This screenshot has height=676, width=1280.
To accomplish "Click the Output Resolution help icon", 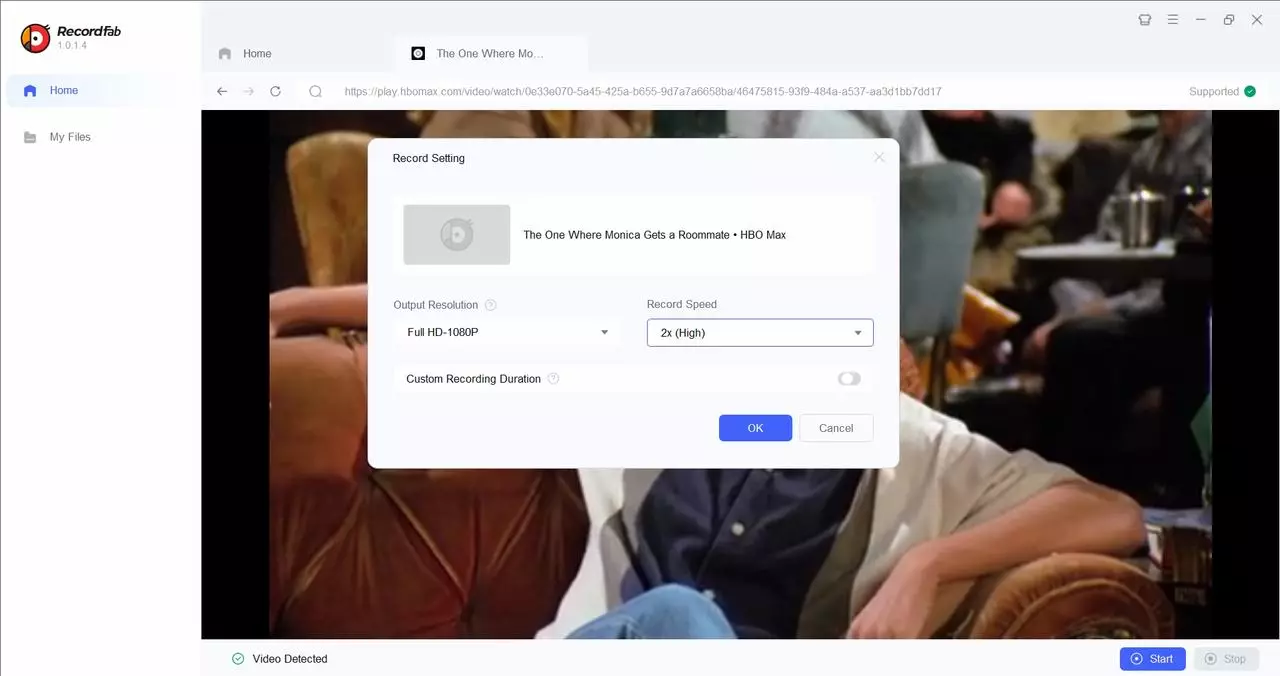I will pos(490,305).
